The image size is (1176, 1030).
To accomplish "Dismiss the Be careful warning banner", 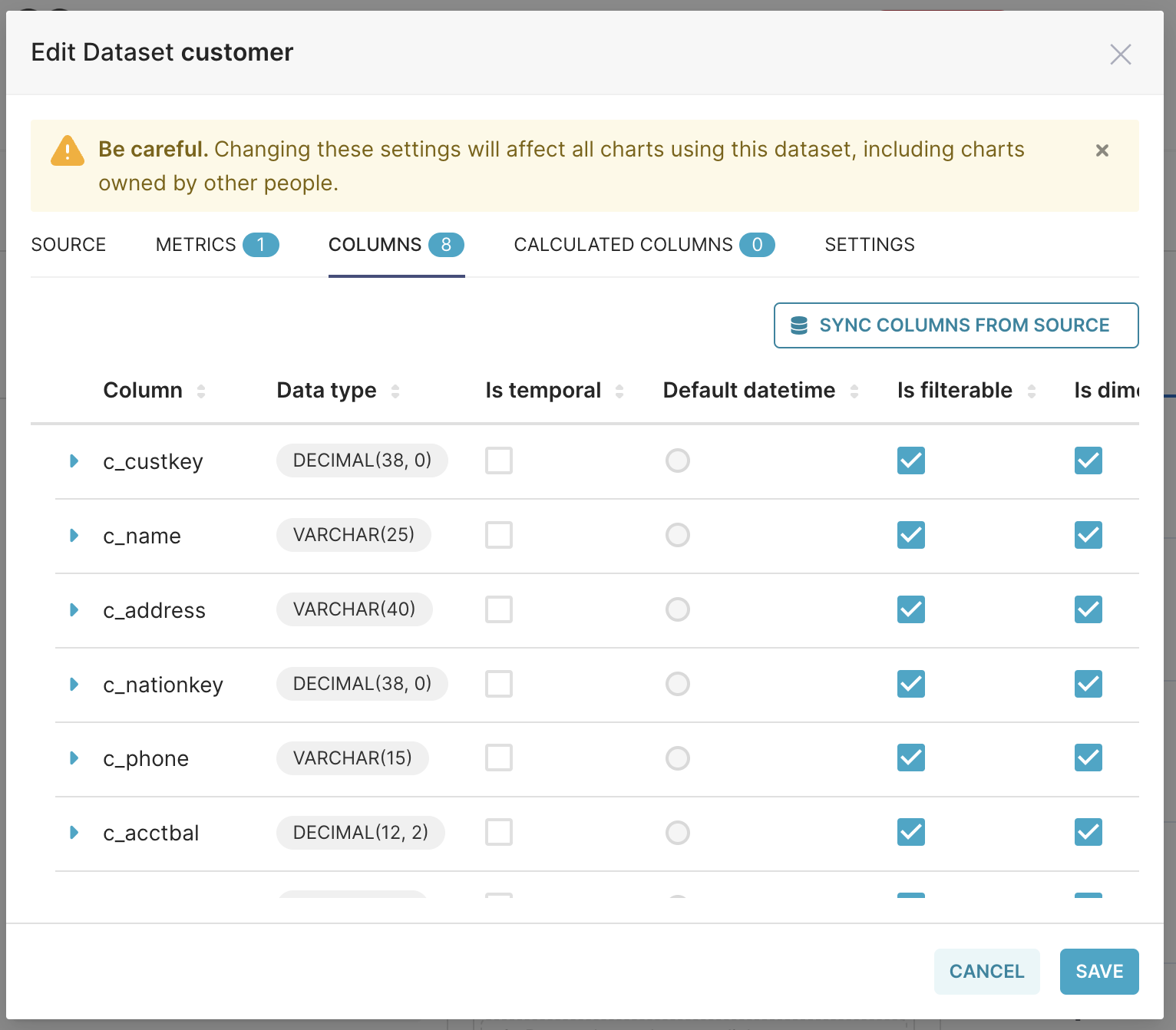I will 1102,150.
